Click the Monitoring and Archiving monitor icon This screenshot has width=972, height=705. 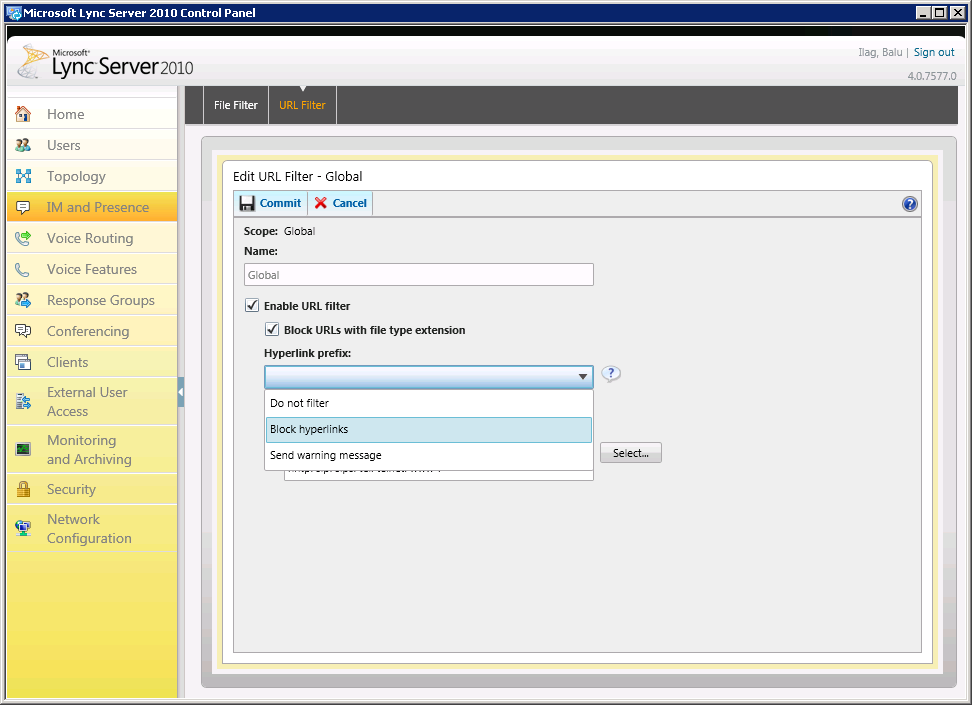23,450
